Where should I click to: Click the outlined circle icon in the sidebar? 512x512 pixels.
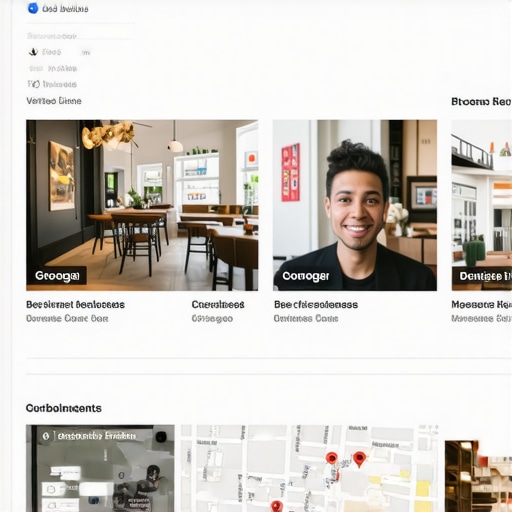pos(36,84)
